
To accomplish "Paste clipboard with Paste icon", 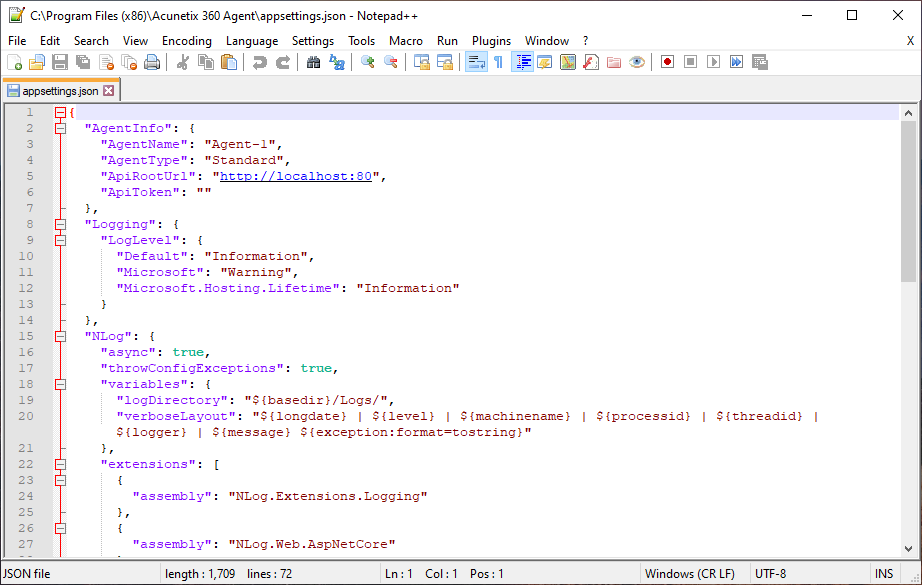I will click(229, 62).
